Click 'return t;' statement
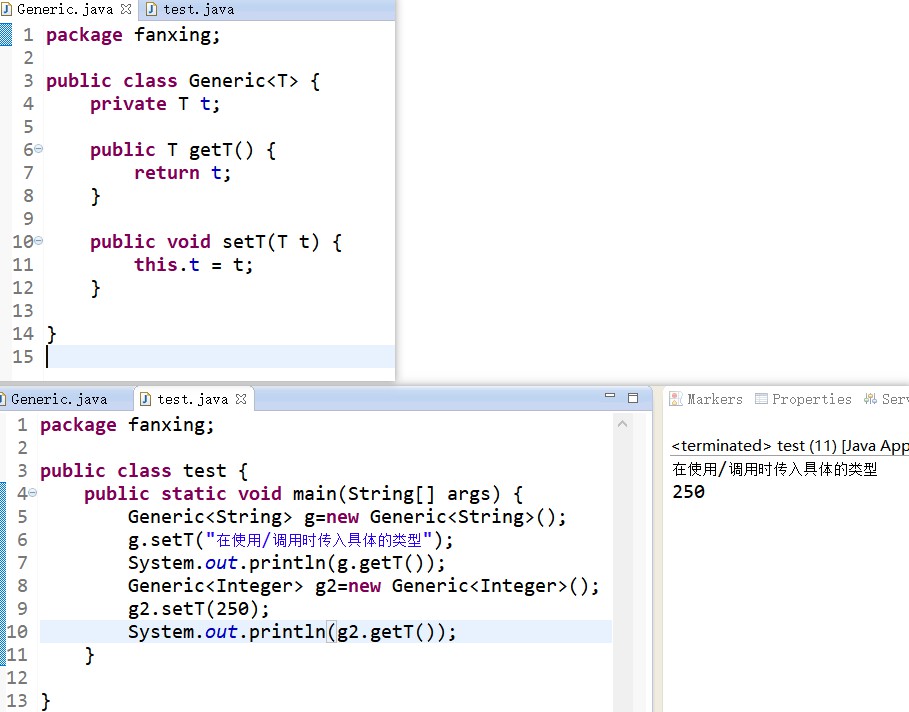This screenshot has height=712, width=909. [x=183, y=173]
